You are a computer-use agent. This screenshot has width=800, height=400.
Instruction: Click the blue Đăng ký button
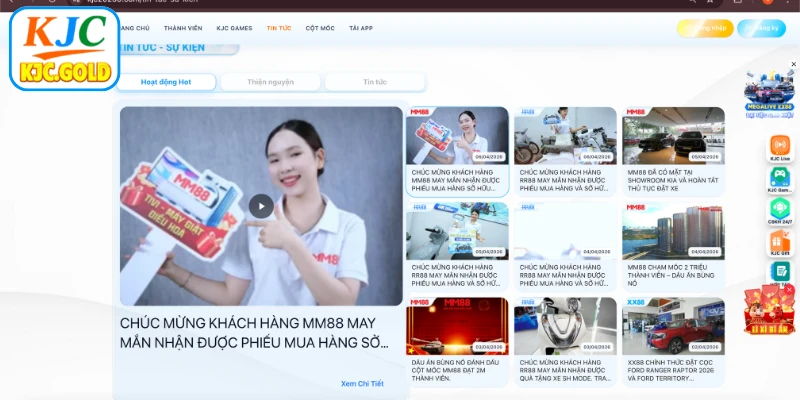(x=761, y=28)
